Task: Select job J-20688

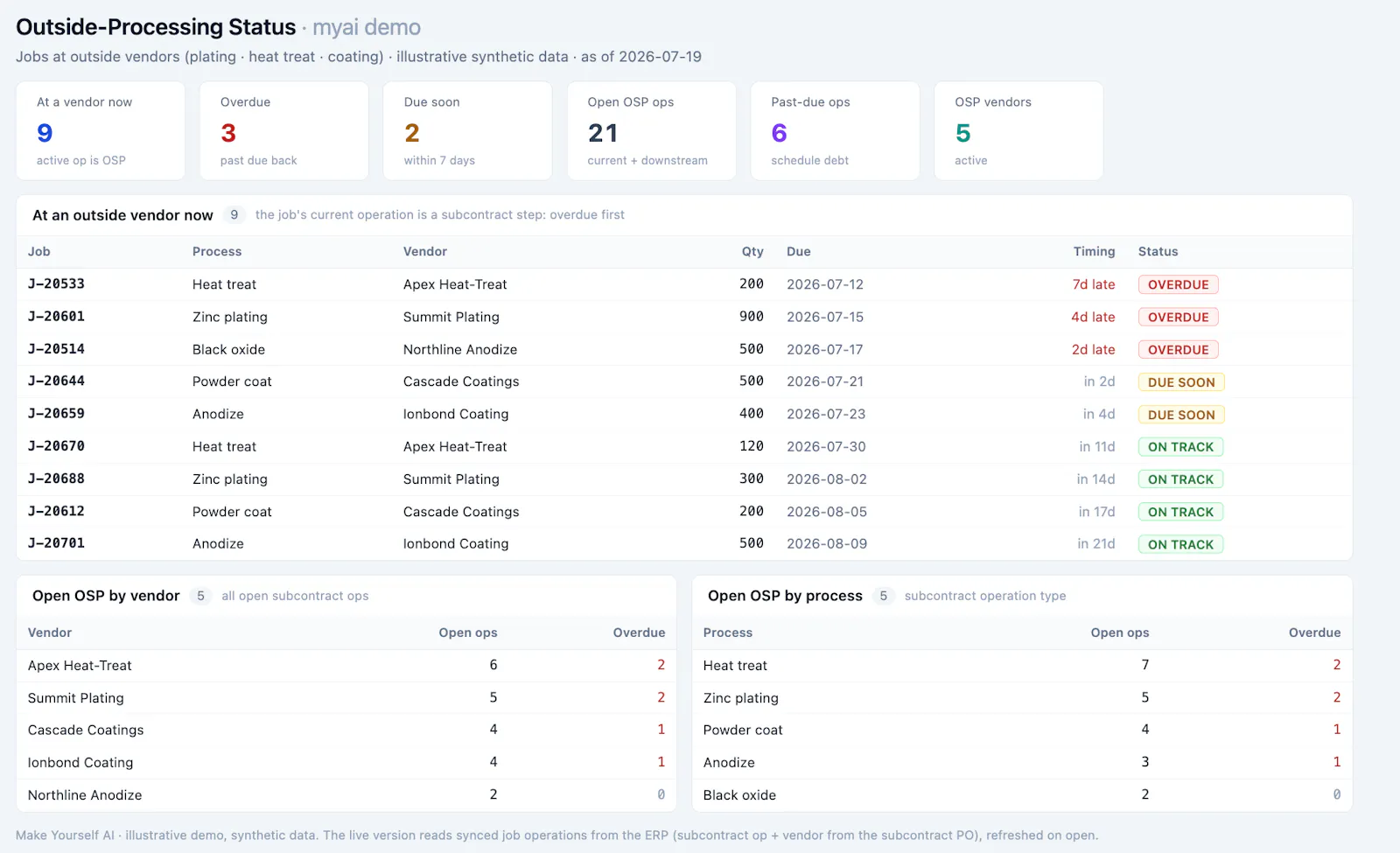Action: point(56,479)
